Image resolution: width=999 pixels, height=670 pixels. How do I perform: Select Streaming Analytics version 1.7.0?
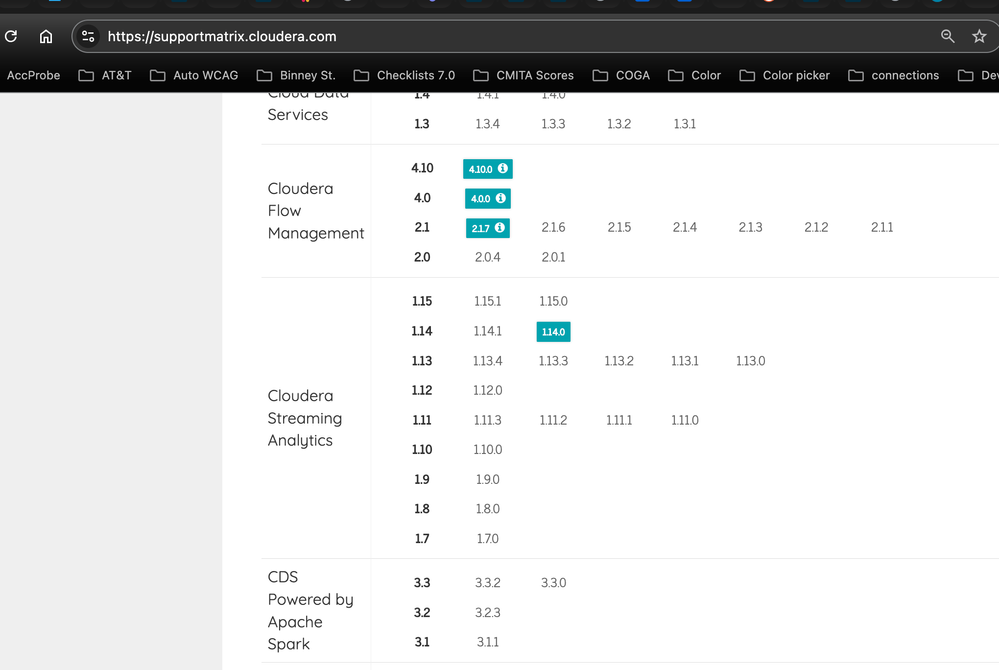(487, 539)
